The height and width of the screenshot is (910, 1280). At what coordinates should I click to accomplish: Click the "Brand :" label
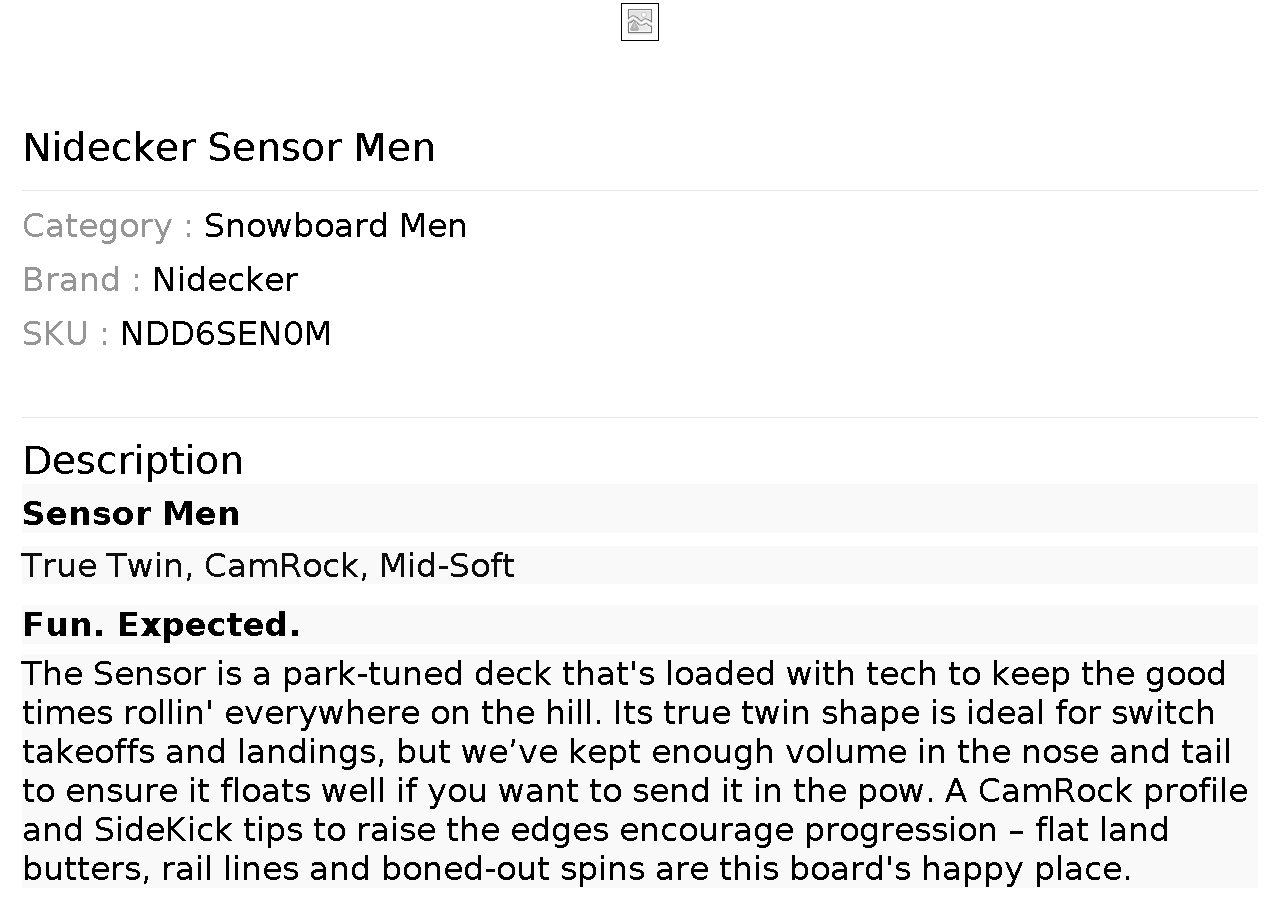point(82,280)
